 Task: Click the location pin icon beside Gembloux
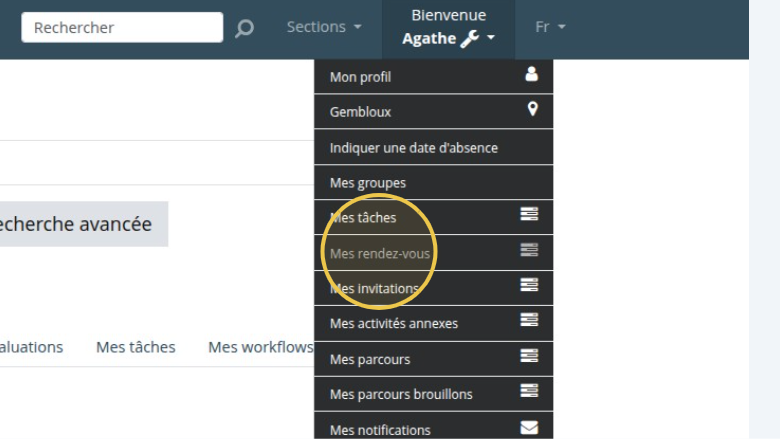(532, 110)
